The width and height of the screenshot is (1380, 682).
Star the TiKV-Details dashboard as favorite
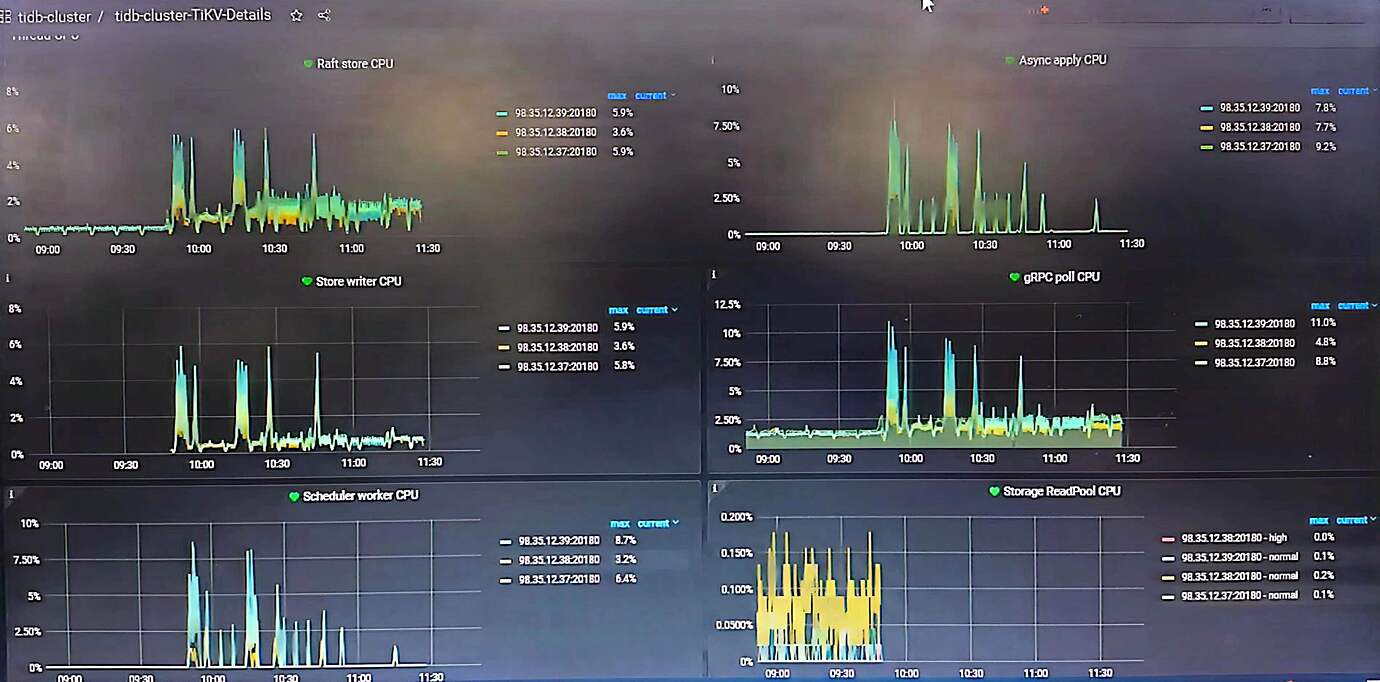tap(296, 16)
